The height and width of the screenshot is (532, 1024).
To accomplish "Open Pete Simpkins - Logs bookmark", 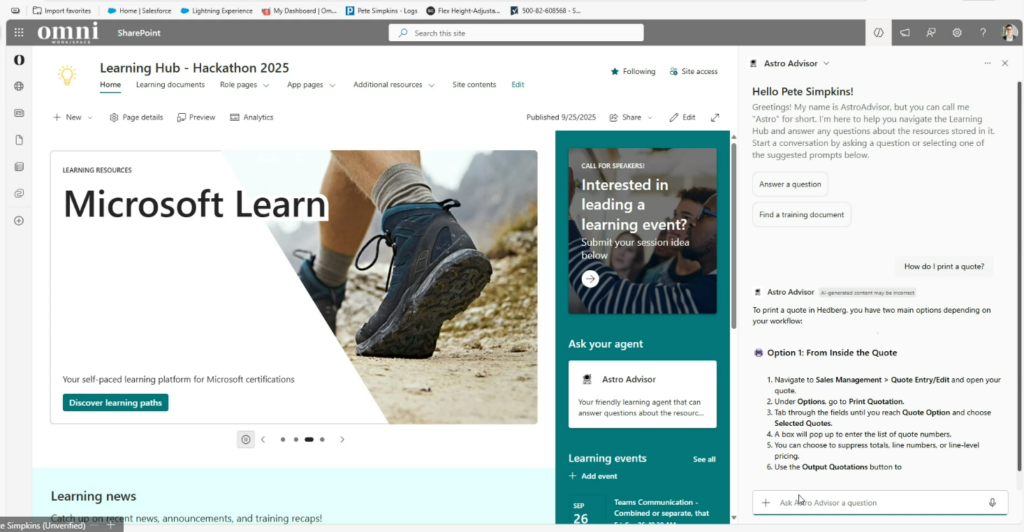I will pyautogui.click(x=381, y=10).
